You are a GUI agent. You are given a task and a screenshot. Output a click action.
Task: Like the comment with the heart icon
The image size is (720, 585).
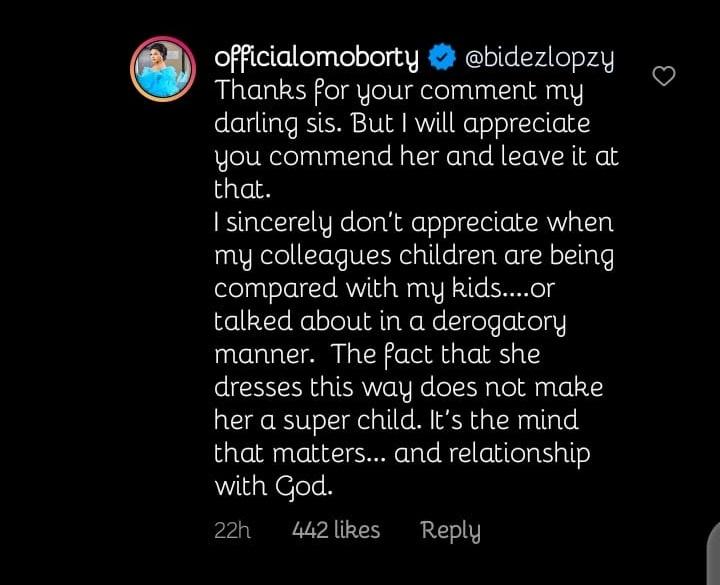coord(663,76)
